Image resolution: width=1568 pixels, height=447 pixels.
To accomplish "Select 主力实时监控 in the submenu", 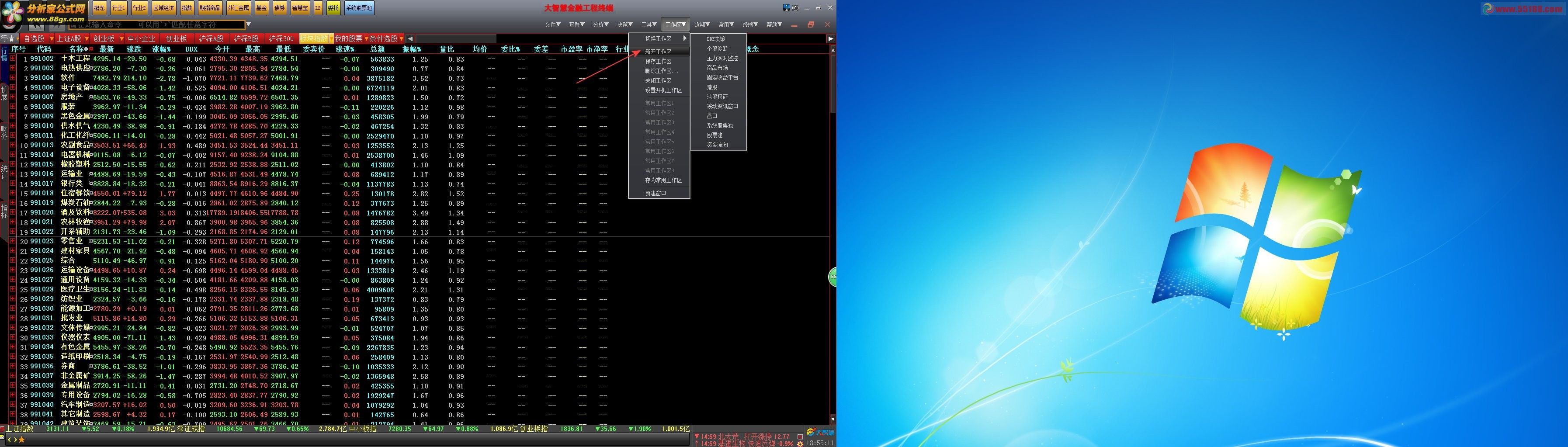I will (x=722, y=59).
